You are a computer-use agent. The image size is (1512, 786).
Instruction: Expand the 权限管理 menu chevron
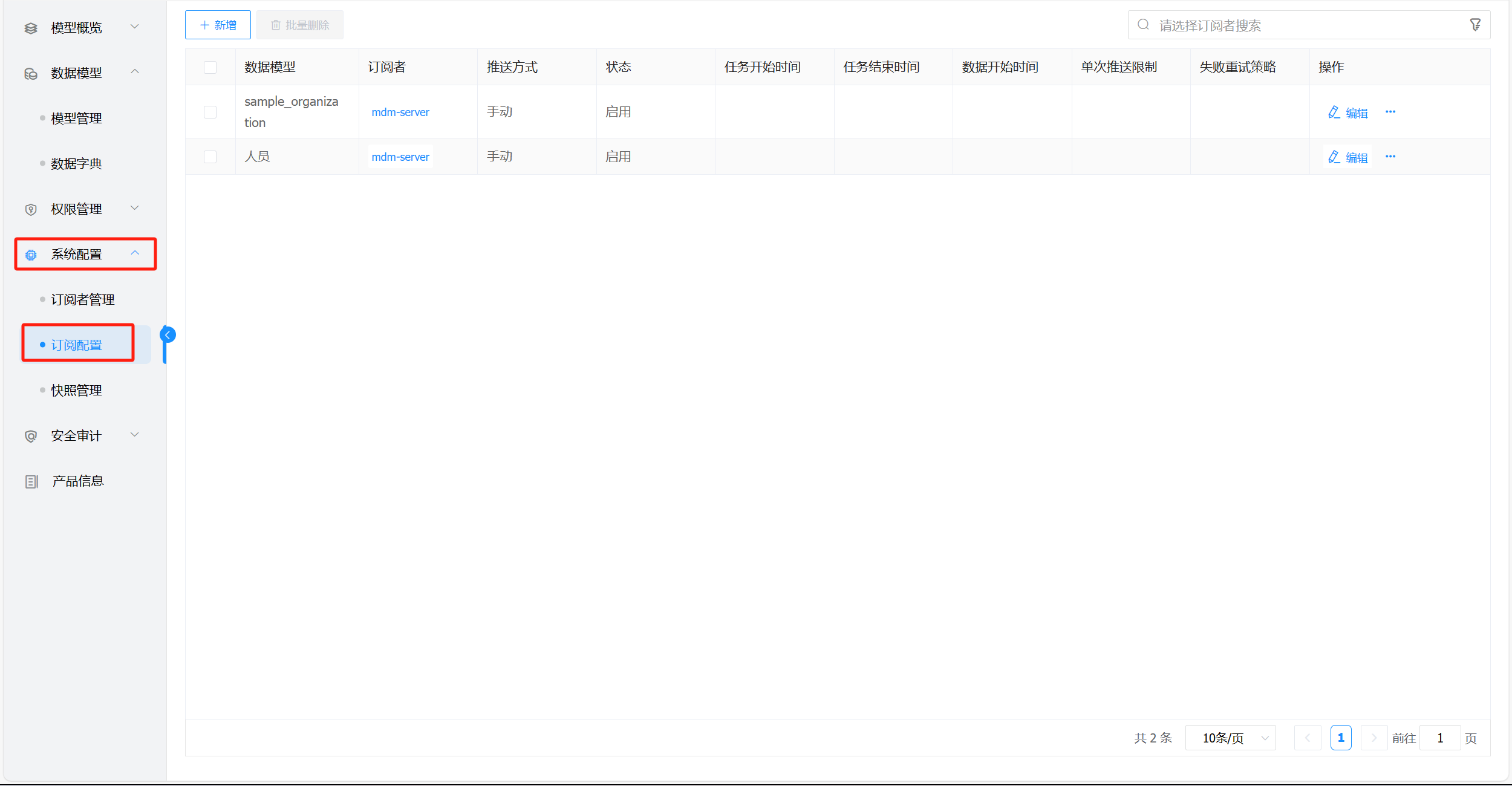135,208
